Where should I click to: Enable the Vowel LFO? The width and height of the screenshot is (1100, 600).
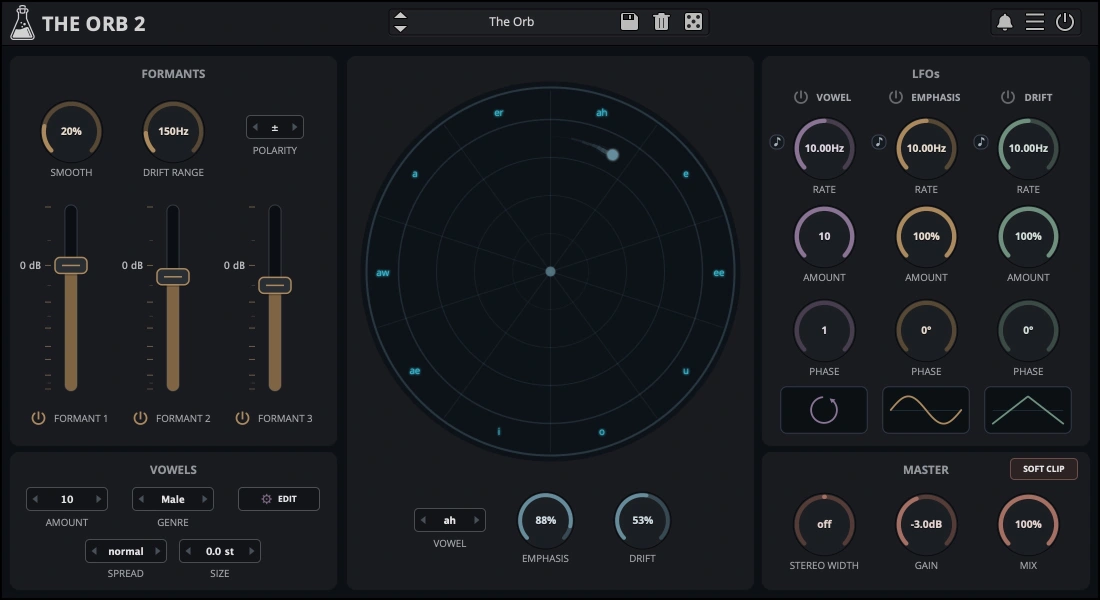pos(800,98)
